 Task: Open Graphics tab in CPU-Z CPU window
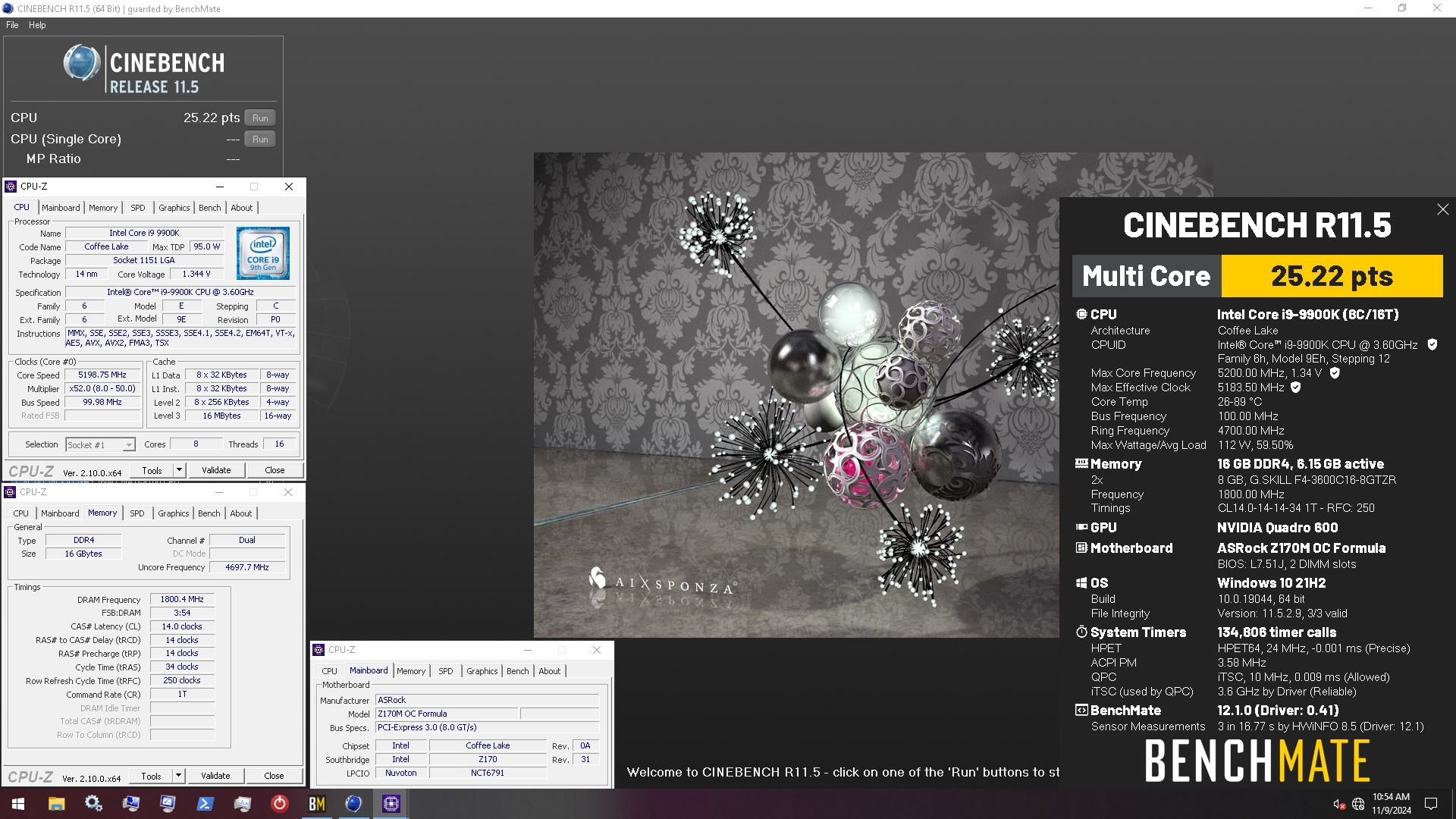pyautogui.click(x=174, y=208)
